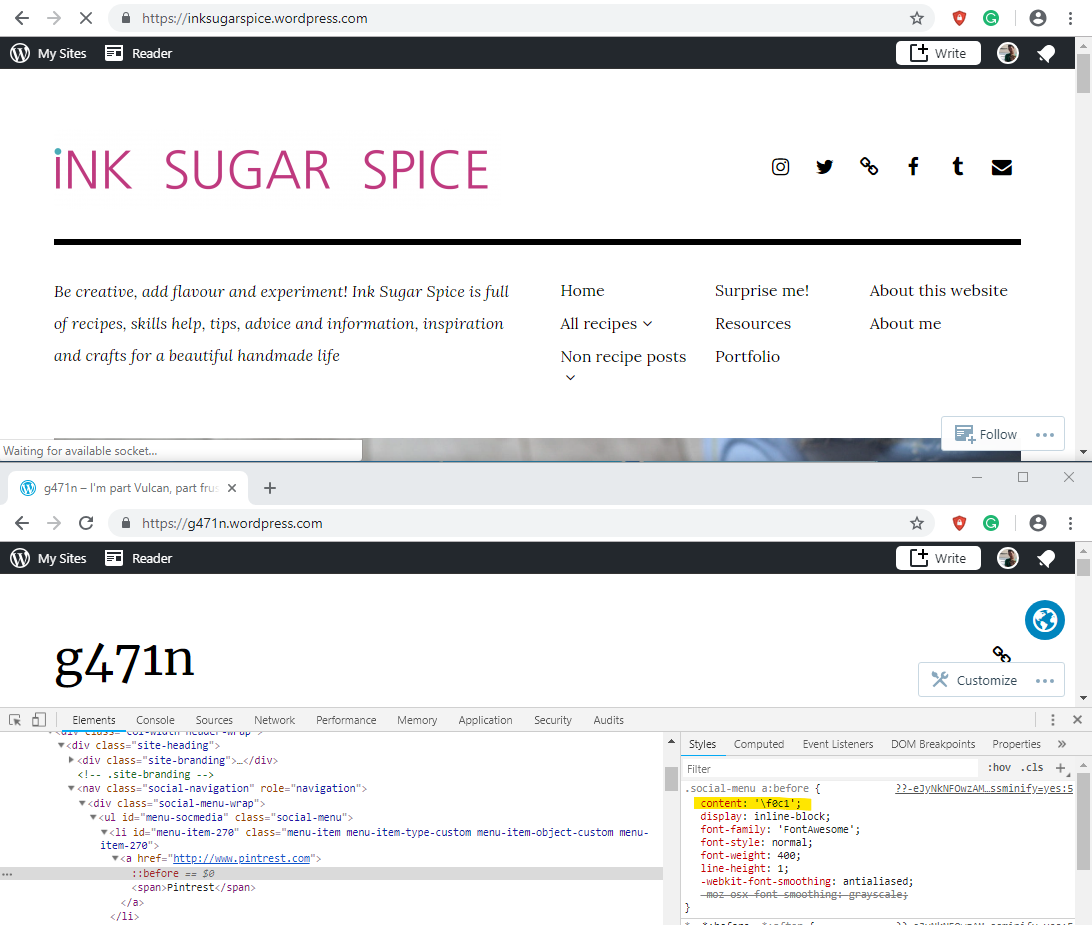Open Event Listeners tab
1092x925 pixels.
point(838,744)
